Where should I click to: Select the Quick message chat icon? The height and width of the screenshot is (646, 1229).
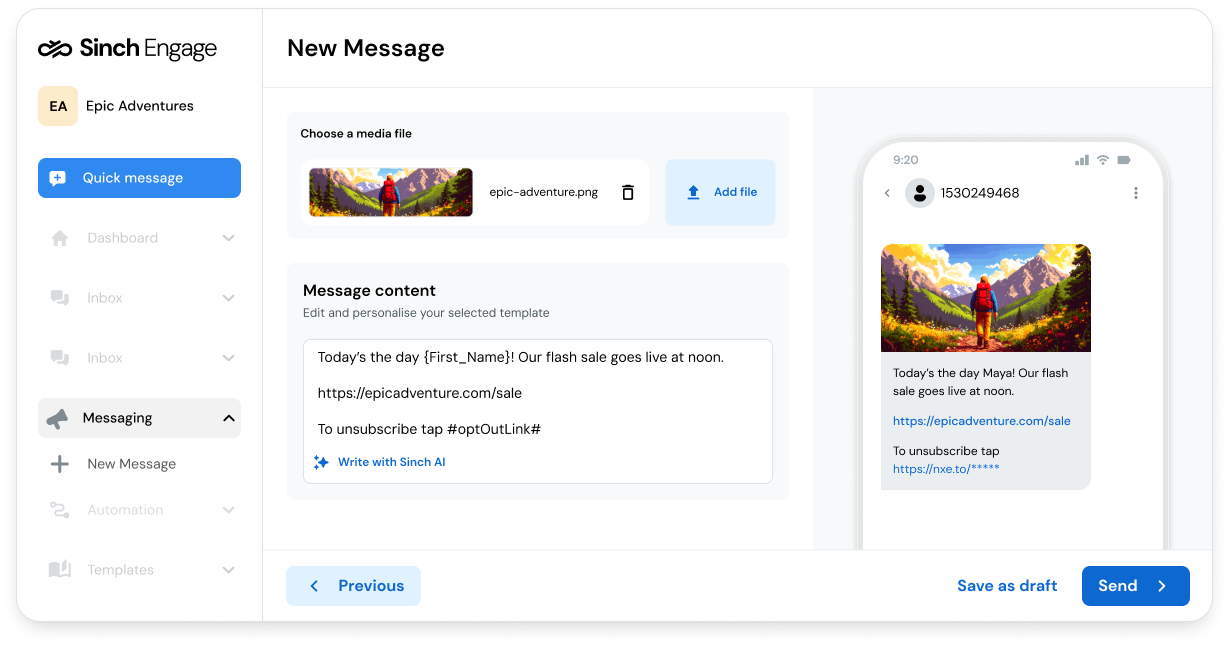59,177
